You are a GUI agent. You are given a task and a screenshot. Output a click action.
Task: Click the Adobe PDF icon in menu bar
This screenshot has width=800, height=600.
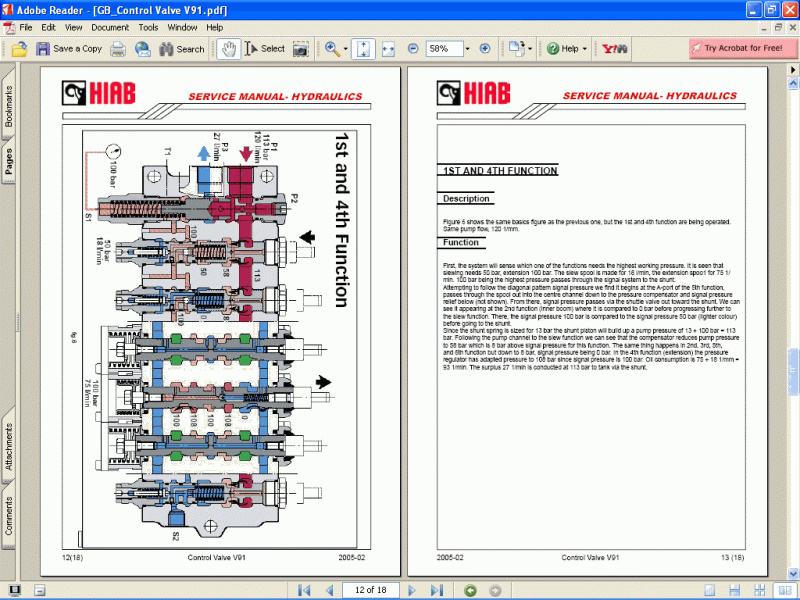[x=9, y=28]
